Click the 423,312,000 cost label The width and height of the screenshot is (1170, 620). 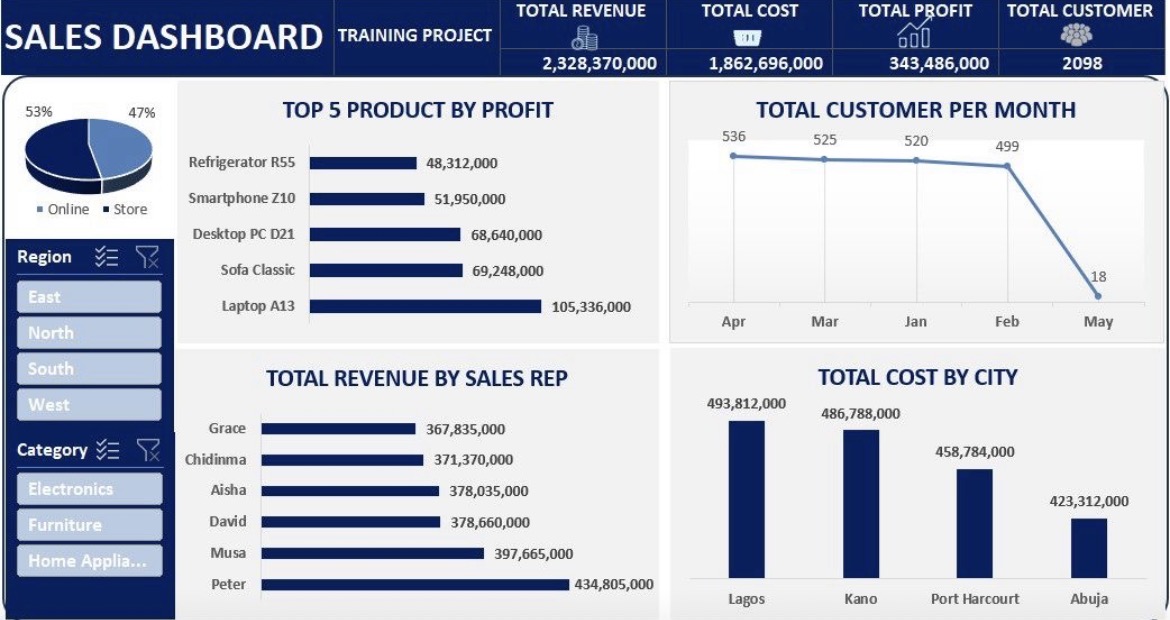point(1089,501)
